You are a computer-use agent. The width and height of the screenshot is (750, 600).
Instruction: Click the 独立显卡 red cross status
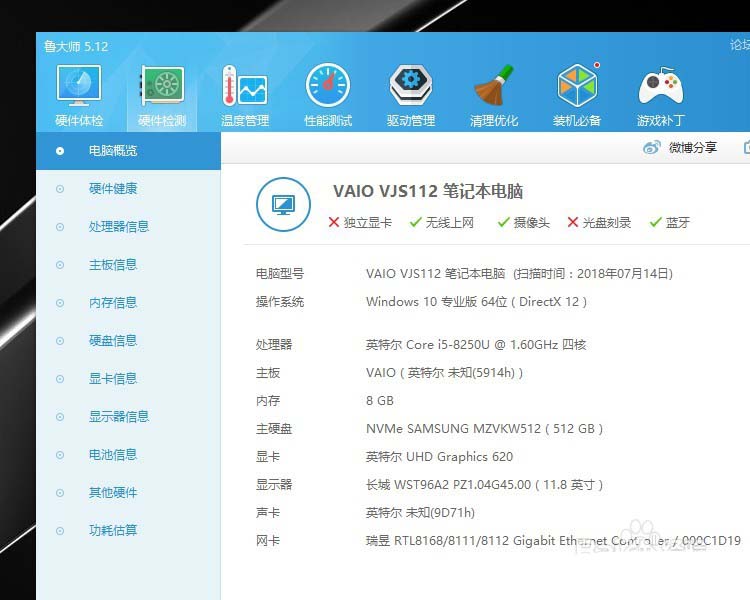(360, 222)
